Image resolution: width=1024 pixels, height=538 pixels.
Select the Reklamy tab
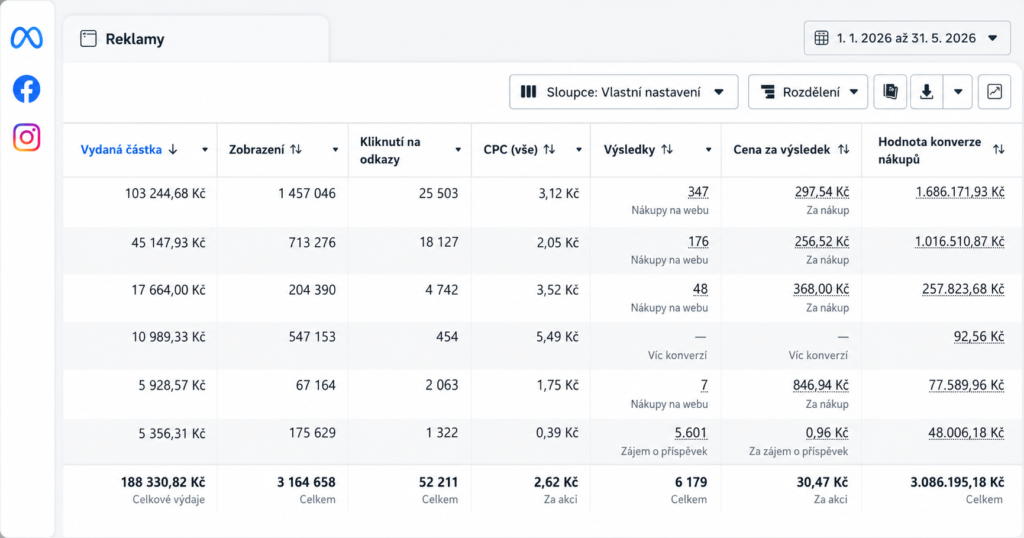point(196,39)
